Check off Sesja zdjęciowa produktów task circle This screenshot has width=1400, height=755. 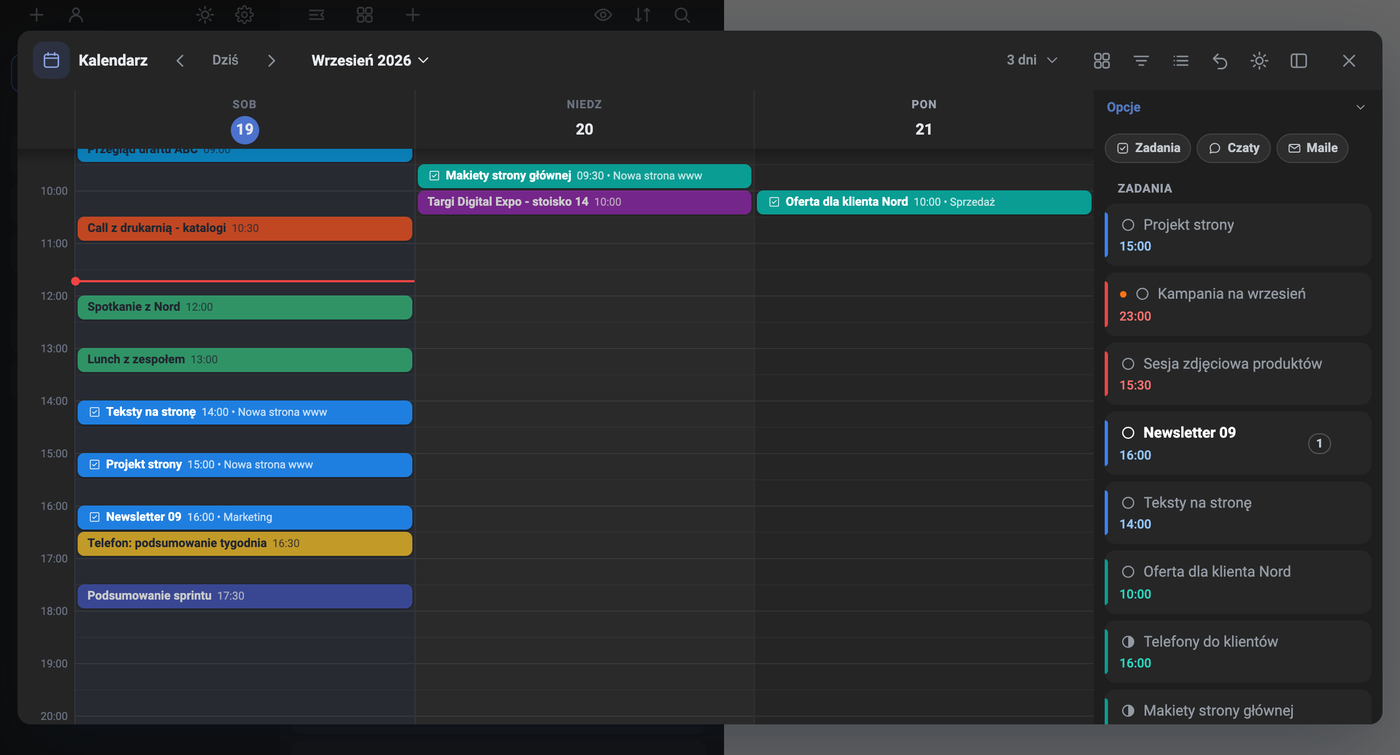[1128, 364]
